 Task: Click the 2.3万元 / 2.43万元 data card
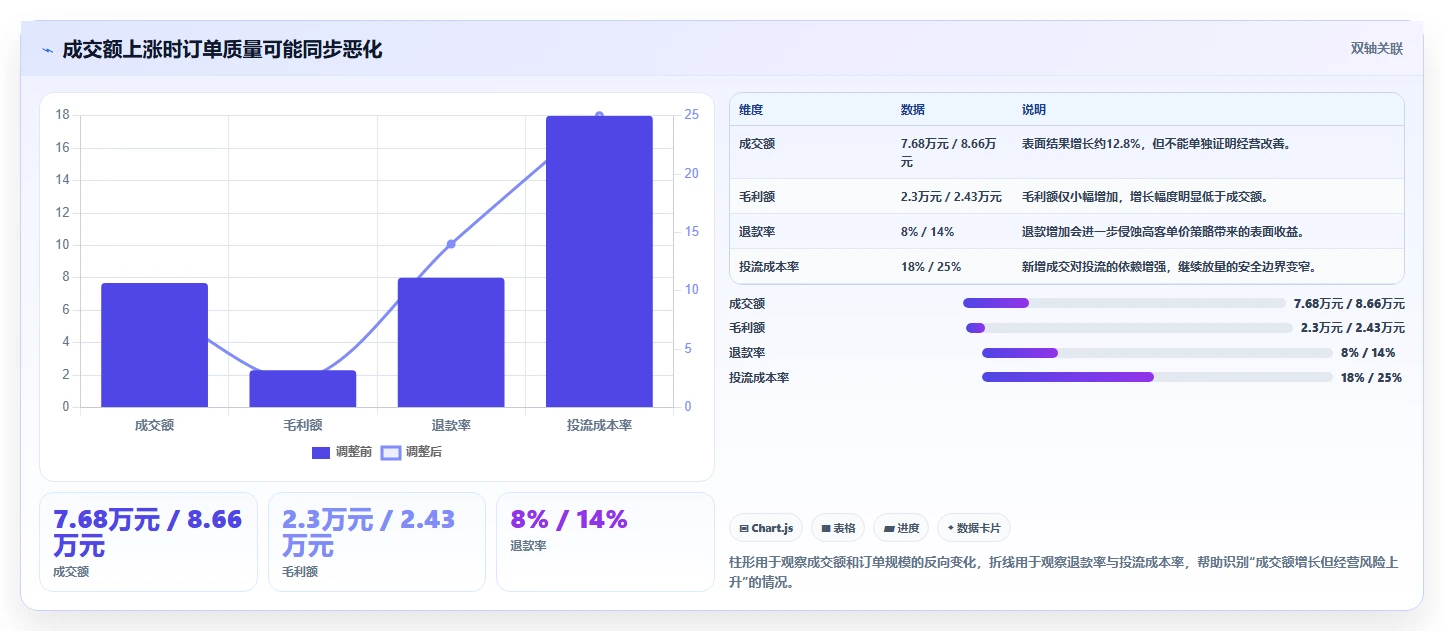click(377, 542)
